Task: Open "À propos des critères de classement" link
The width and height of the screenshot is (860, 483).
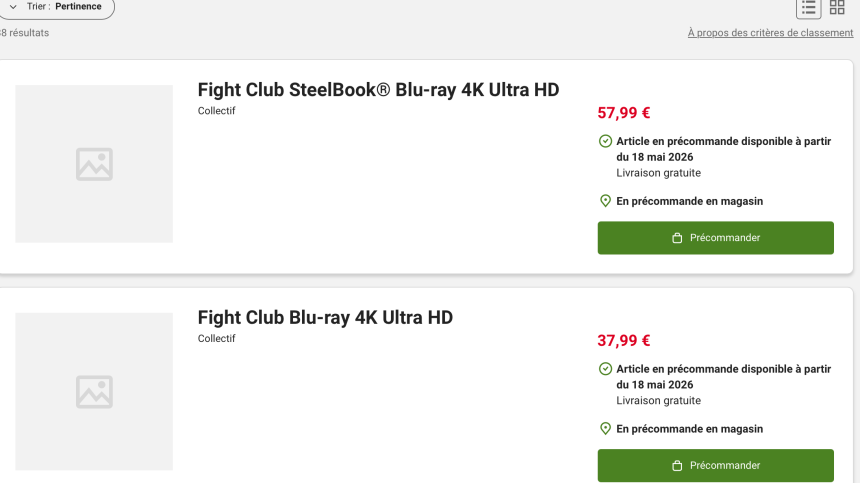Action: (x=770, y=33)
